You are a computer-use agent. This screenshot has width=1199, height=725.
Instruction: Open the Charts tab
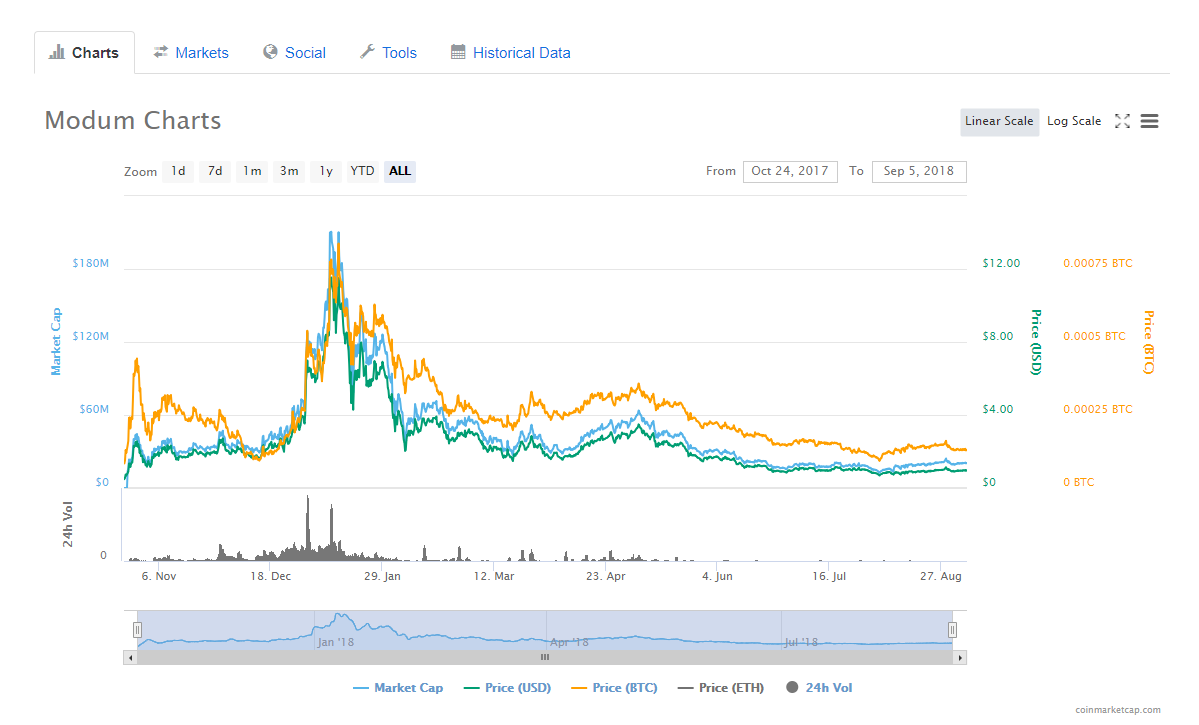[84, 52]
